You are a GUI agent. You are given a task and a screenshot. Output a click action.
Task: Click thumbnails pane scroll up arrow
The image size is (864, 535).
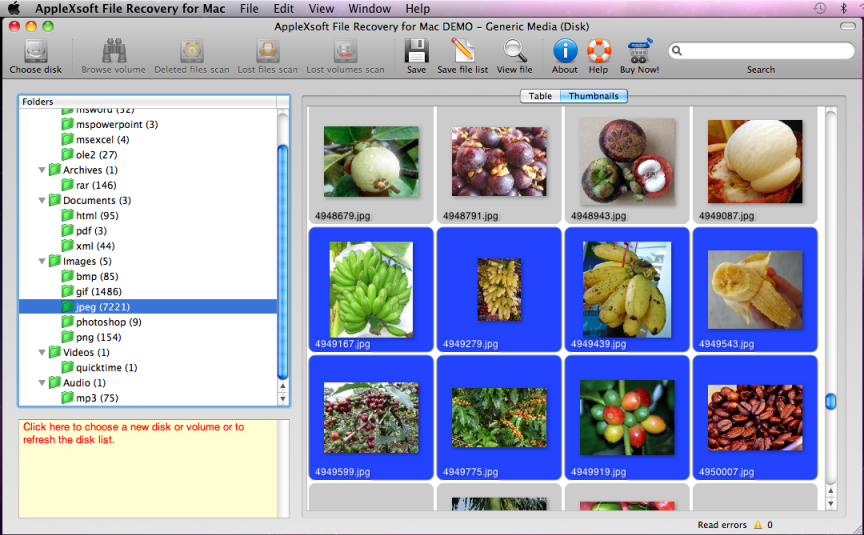830,490
